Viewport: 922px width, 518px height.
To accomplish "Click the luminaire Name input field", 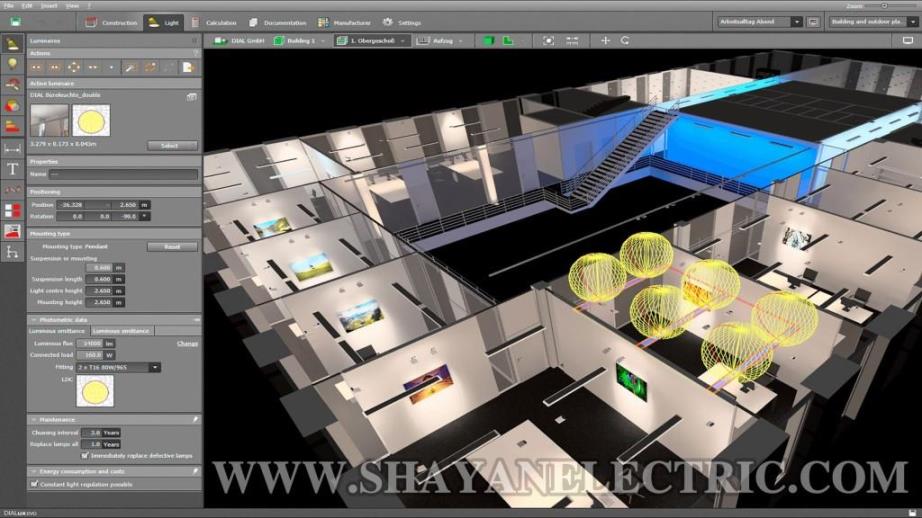I will tap(123, 175).
